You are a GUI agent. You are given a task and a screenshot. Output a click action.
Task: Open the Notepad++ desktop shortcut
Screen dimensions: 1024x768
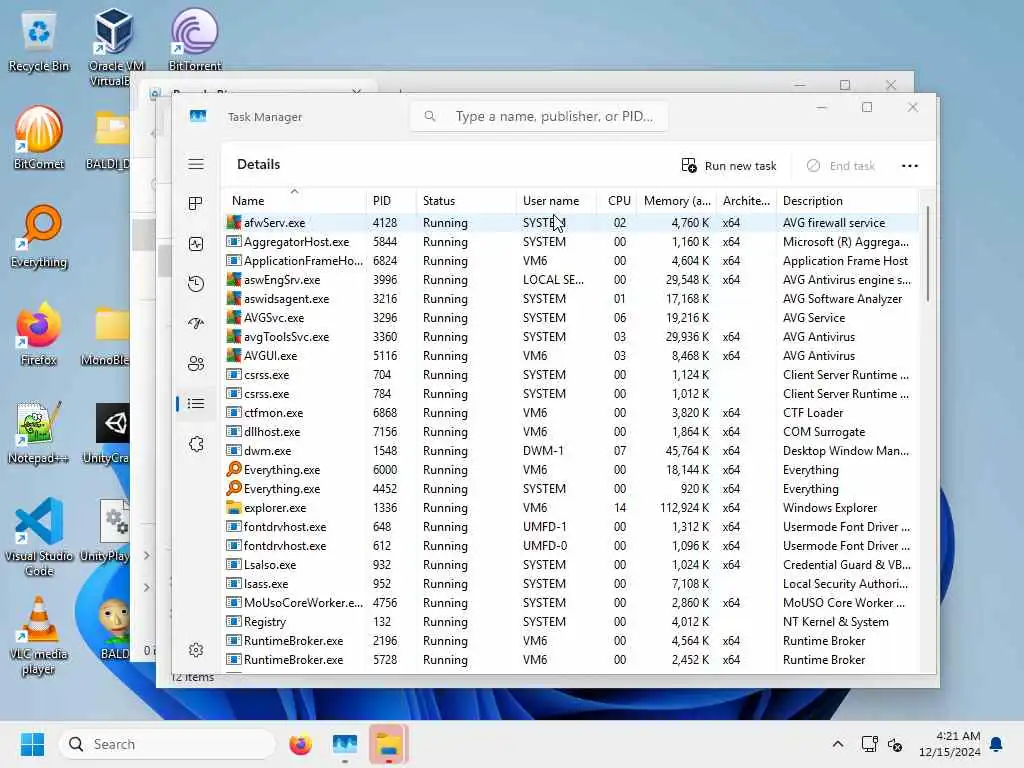tap(39, 432)
